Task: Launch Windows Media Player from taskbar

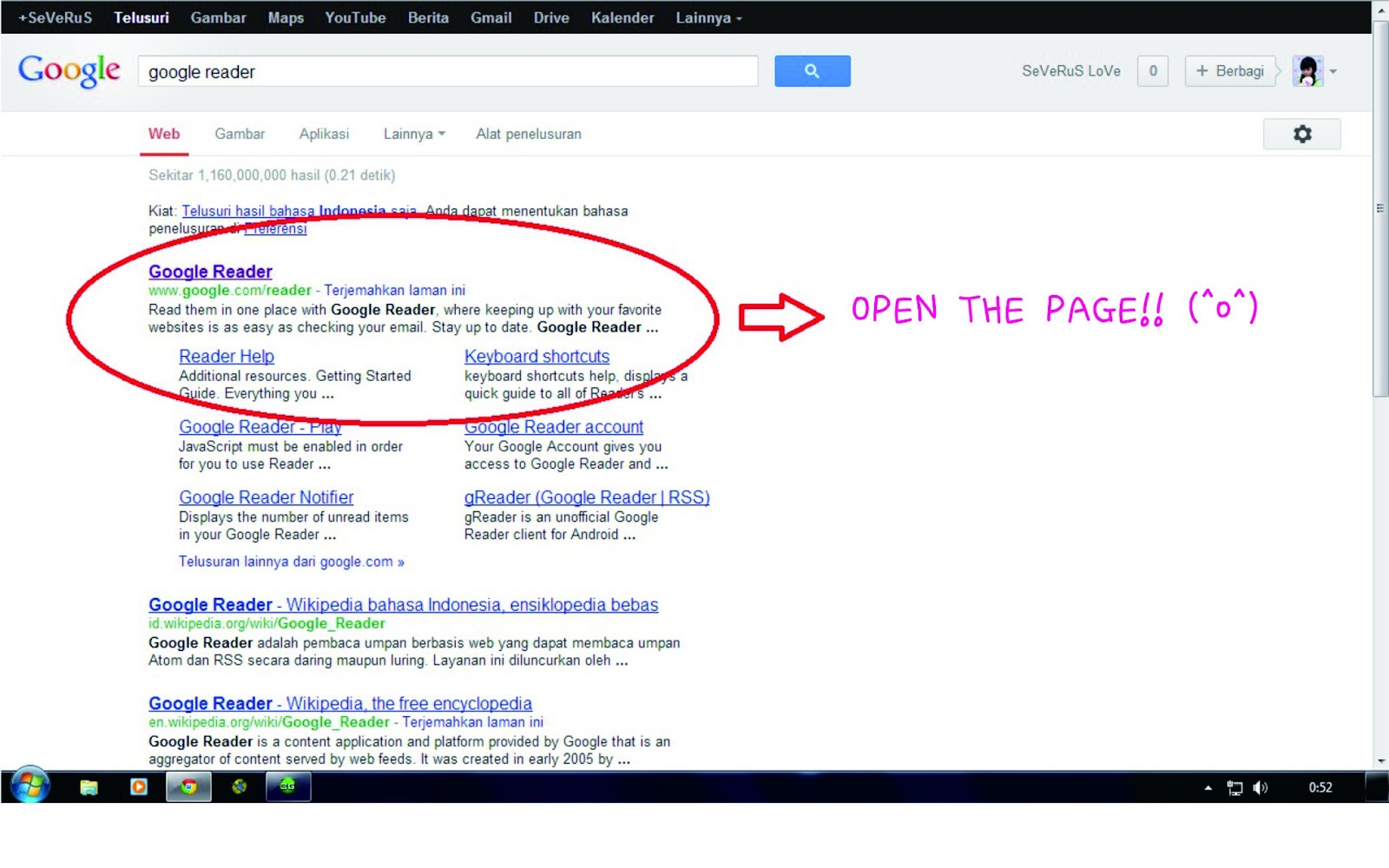Action: click(x=139, y=786)
